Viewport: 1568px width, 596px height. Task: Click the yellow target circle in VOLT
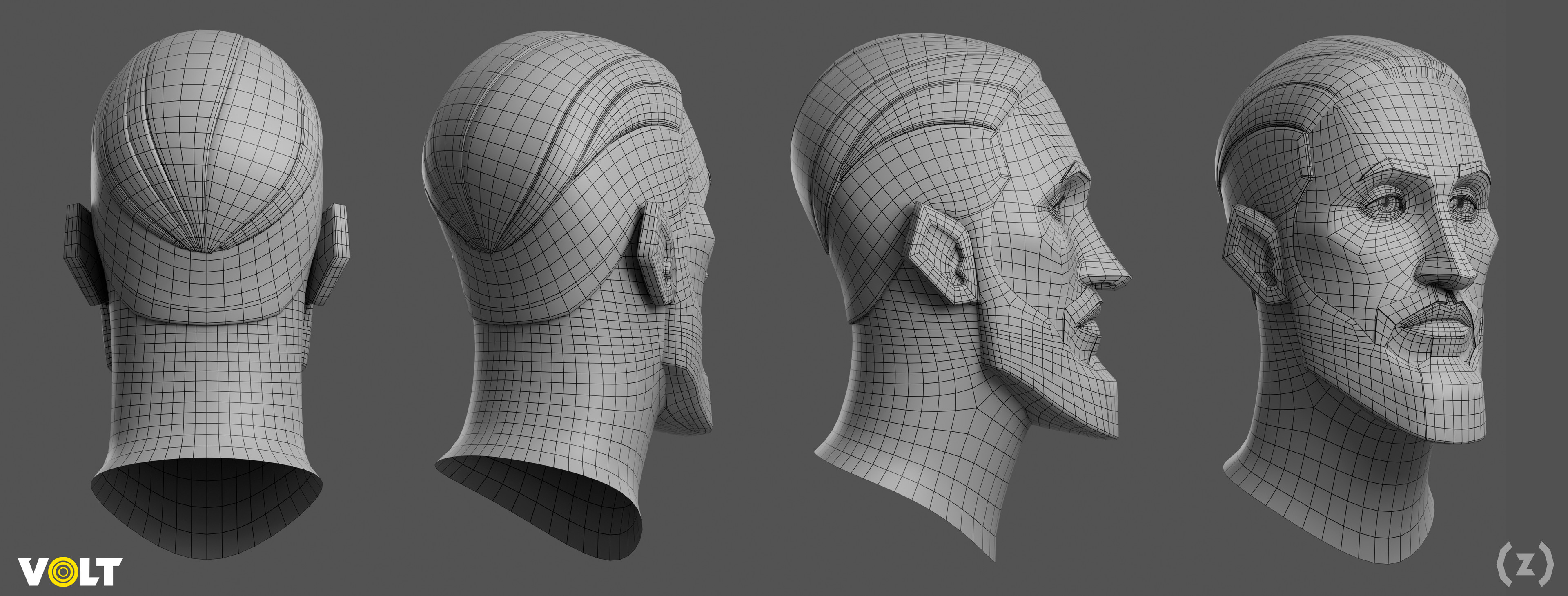pos(63,572)
